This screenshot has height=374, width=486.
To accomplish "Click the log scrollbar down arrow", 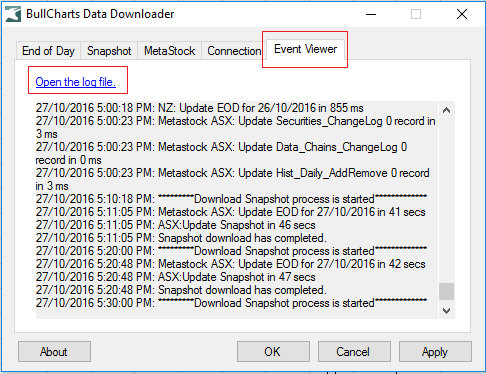I will tap(447, 311).
